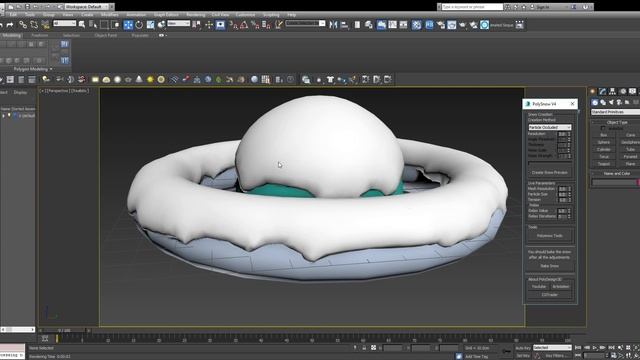Open the Motion command panel tab
The height and width of the screenshot is (360, 640).
pos(622,91)
